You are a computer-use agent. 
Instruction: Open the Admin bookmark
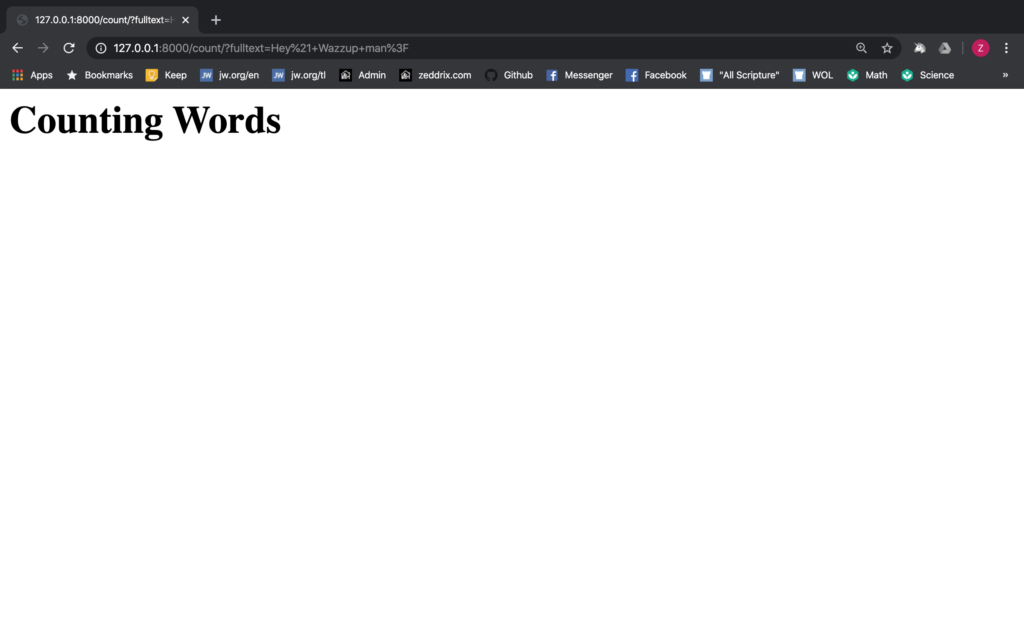tap(362, 75)
